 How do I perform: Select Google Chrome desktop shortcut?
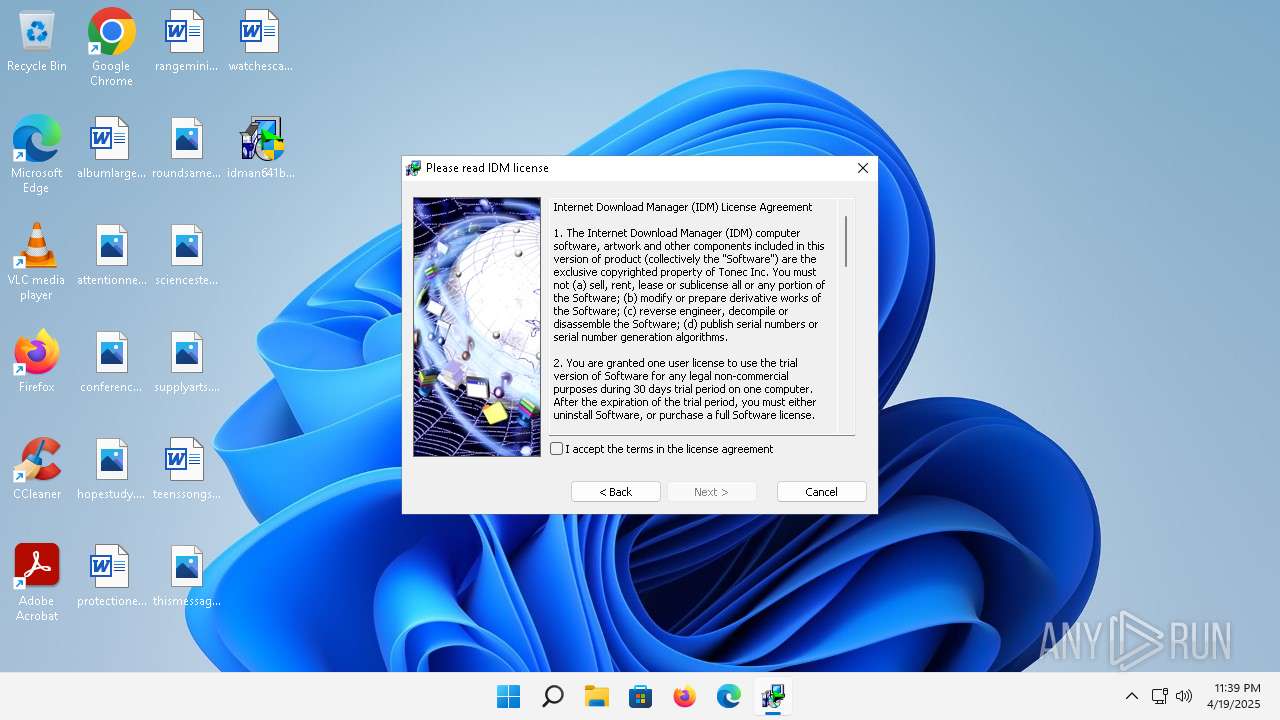tap(111, 47)
